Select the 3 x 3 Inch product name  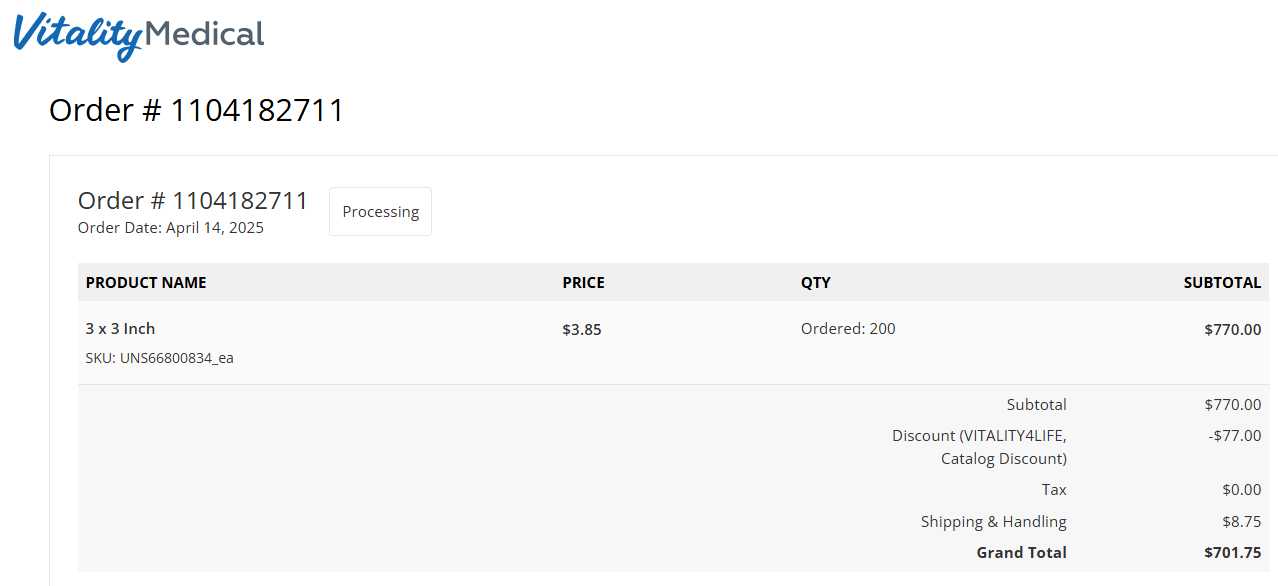(120, 329)
